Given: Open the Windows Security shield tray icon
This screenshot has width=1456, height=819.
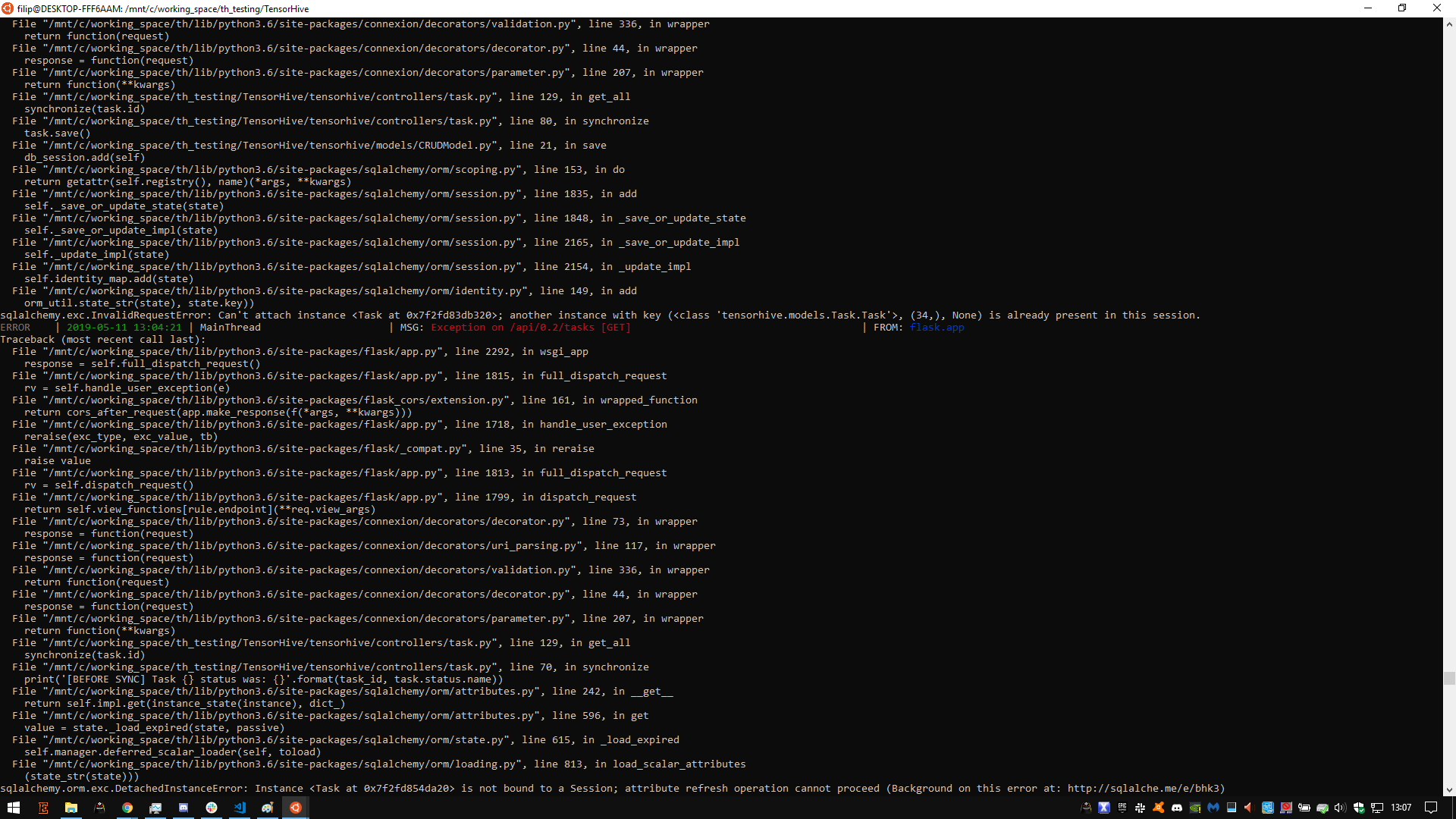Looking at the screenshot, I should [x=1359, y=808].
